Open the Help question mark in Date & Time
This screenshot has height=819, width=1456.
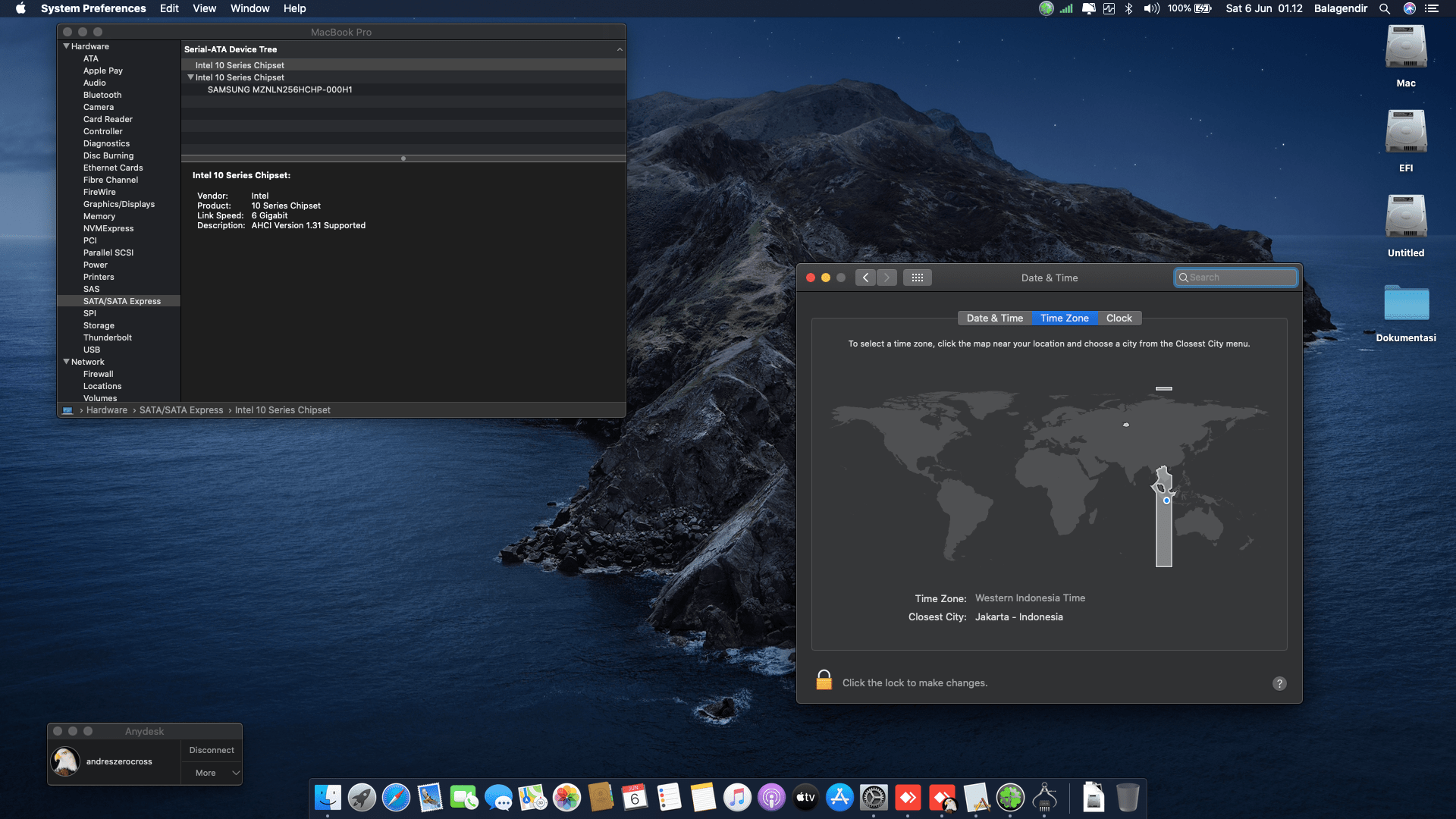[x=1279, y=683]
